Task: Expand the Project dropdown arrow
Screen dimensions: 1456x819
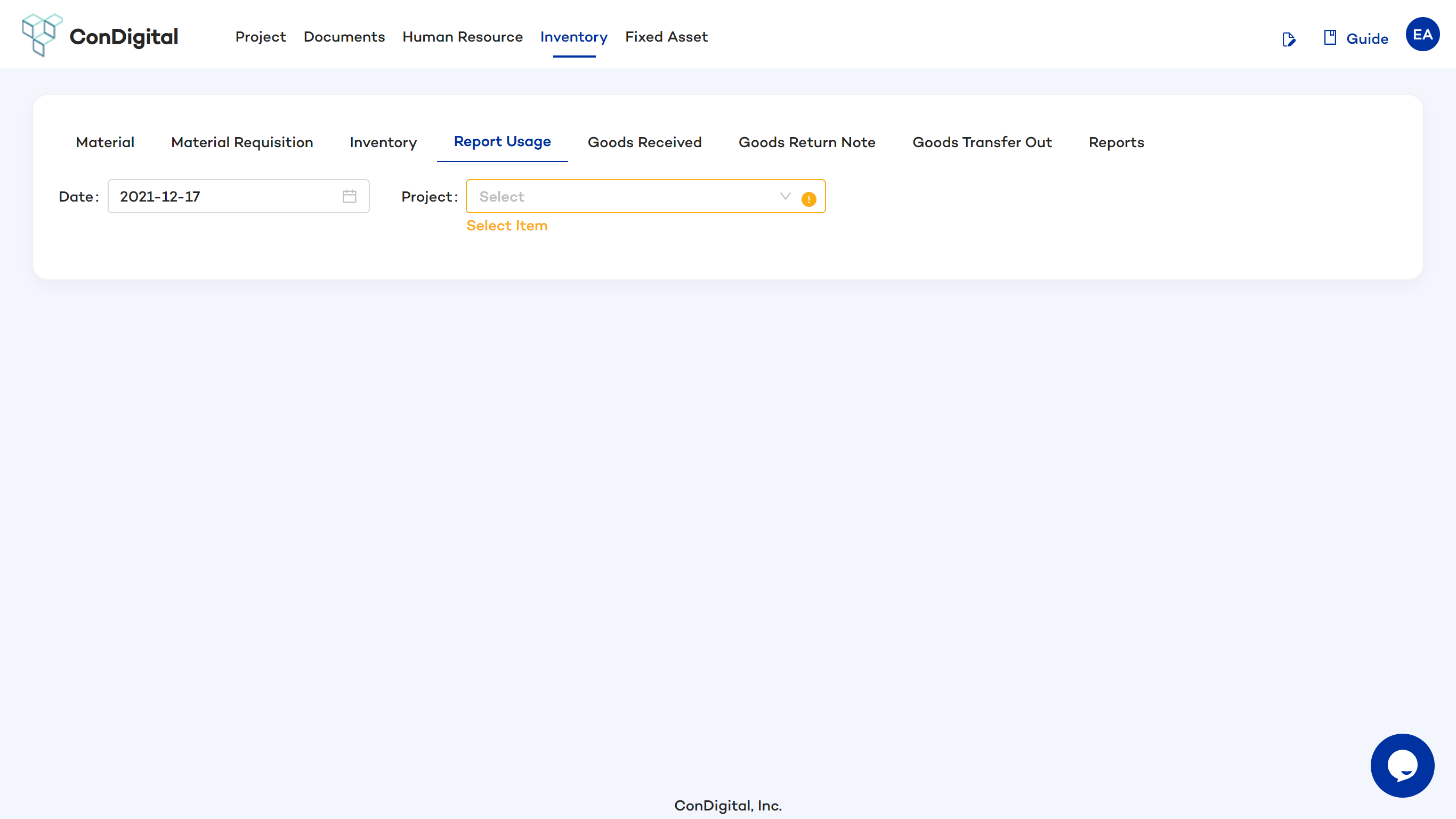Action: tap(784, 196)
